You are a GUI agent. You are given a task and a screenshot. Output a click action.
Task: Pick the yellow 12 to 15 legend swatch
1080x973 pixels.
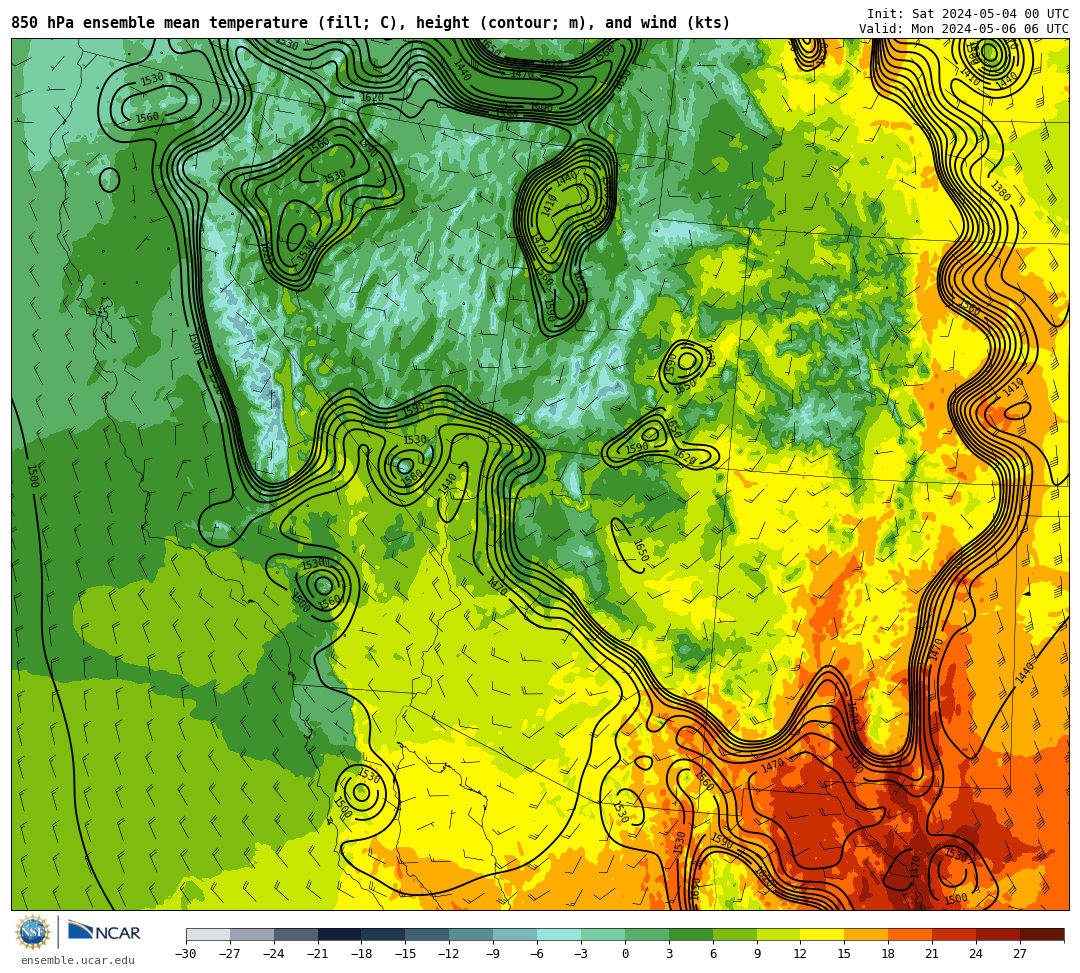tap(822, 934)
